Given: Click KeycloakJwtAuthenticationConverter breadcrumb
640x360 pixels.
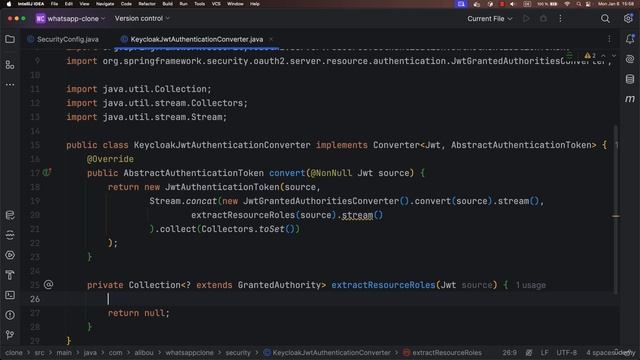Looking at the screenshot, I should pos(327,352).
